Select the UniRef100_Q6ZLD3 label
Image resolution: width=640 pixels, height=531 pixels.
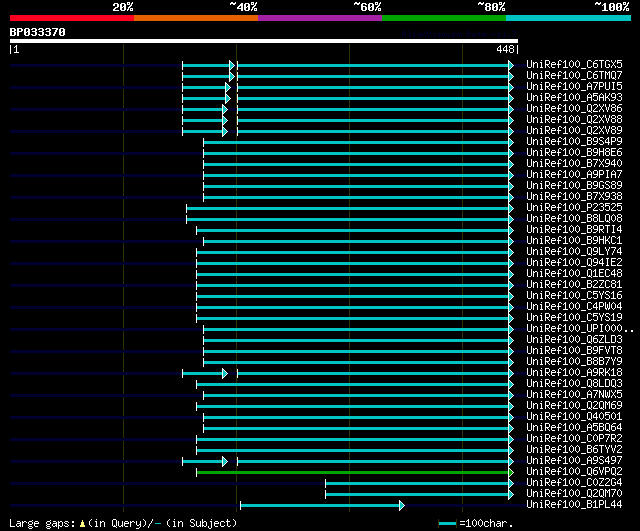(x=574, y=340)
